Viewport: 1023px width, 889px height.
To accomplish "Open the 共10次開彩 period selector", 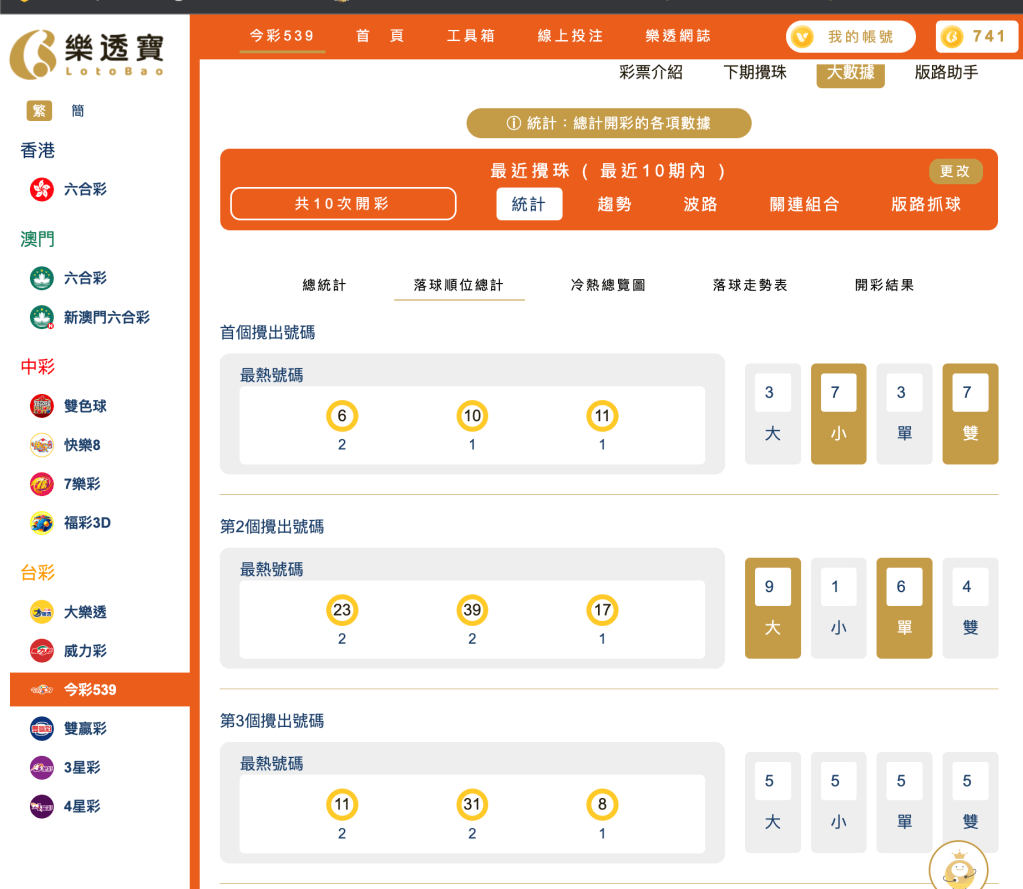I will point(342,203).
